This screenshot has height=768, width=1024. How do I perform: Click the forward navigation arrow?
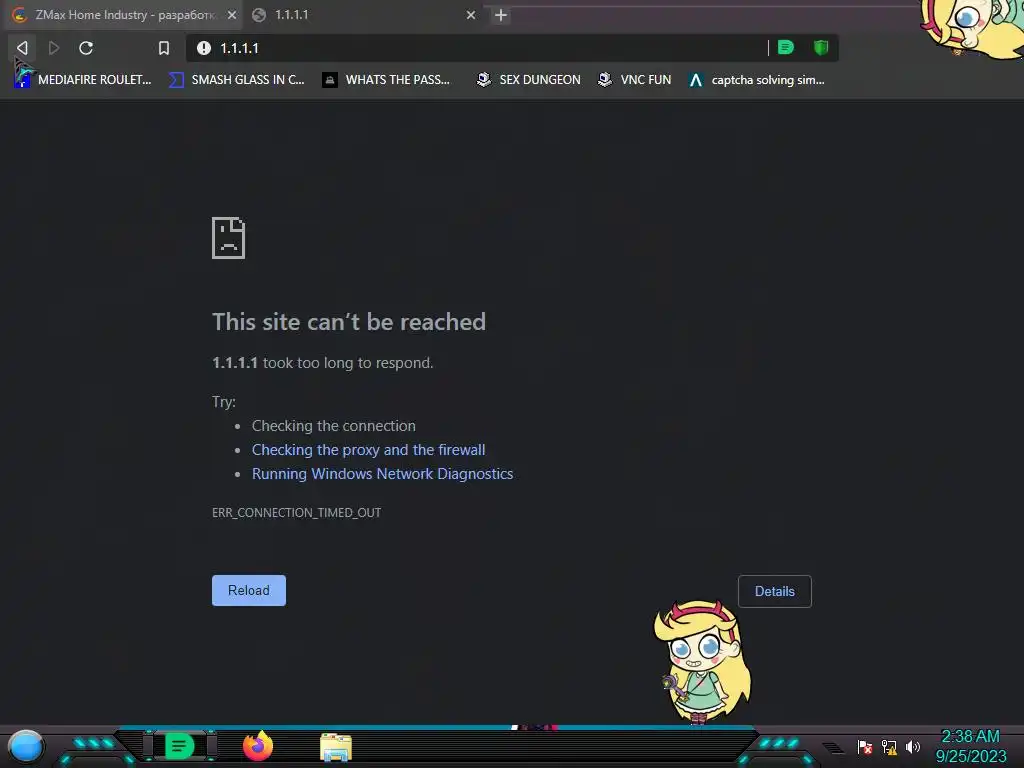click(x=54, y=48)
